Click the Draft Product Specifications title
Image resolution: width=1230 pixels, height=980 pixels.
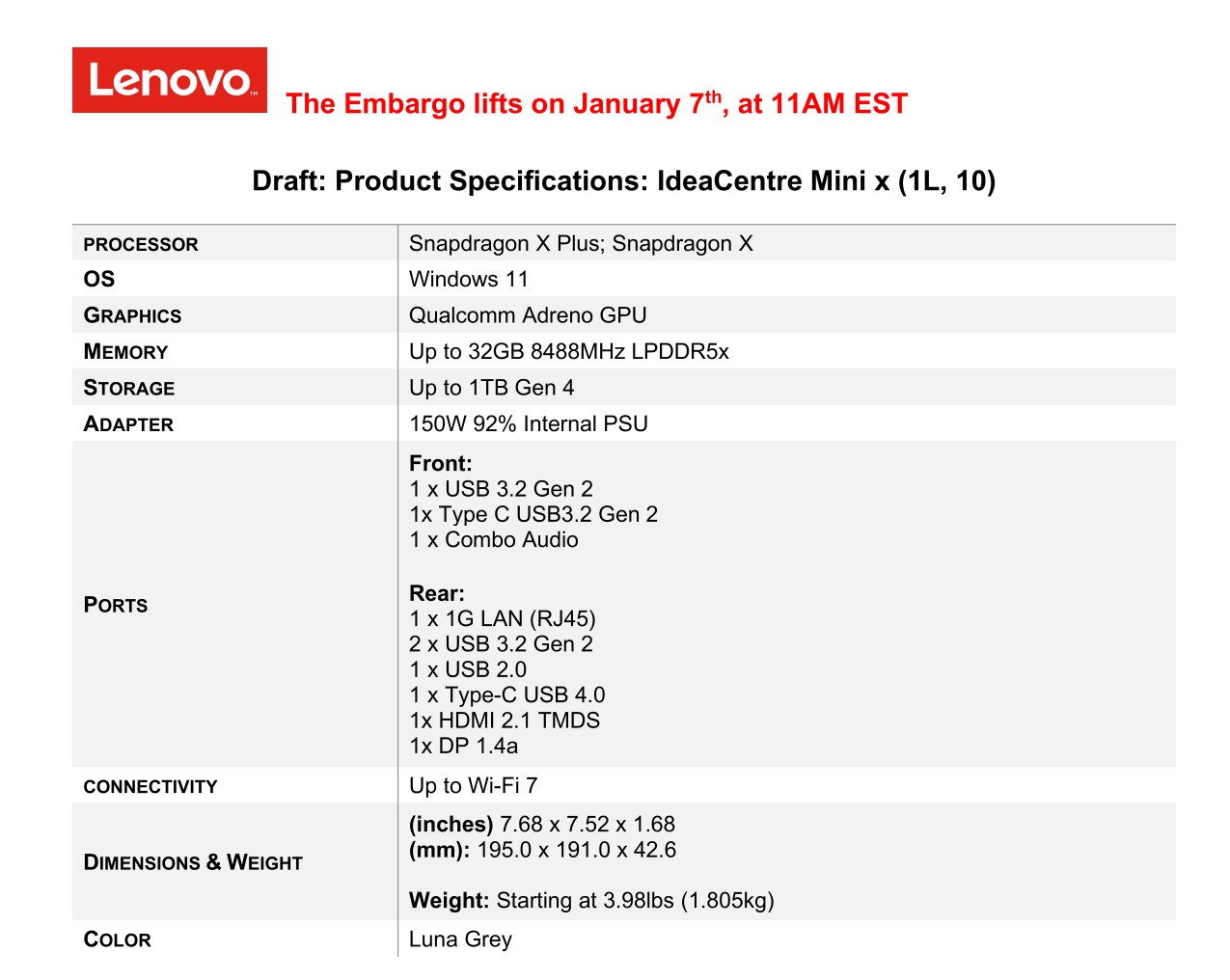click(623, 181)
